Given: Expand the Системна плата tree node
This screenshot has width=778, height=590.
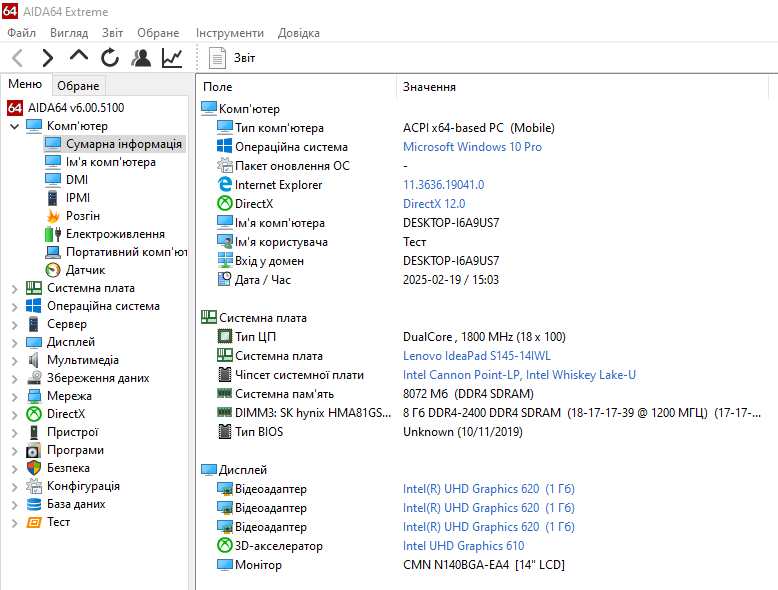Looking at the screenshot, I should click(x=14, y=288).
